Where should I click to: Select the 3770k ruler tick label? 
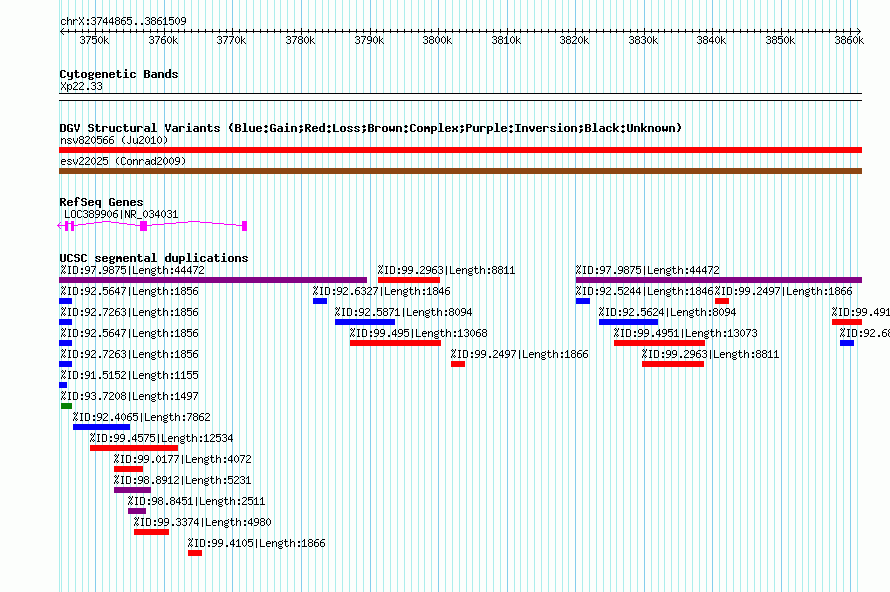click(232, 40)
